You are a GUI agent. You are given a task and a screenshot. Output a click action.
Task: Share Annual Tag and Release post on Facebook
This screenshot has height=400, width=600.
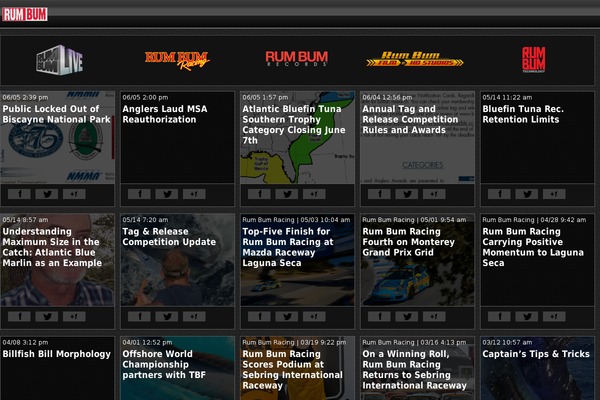379,194
